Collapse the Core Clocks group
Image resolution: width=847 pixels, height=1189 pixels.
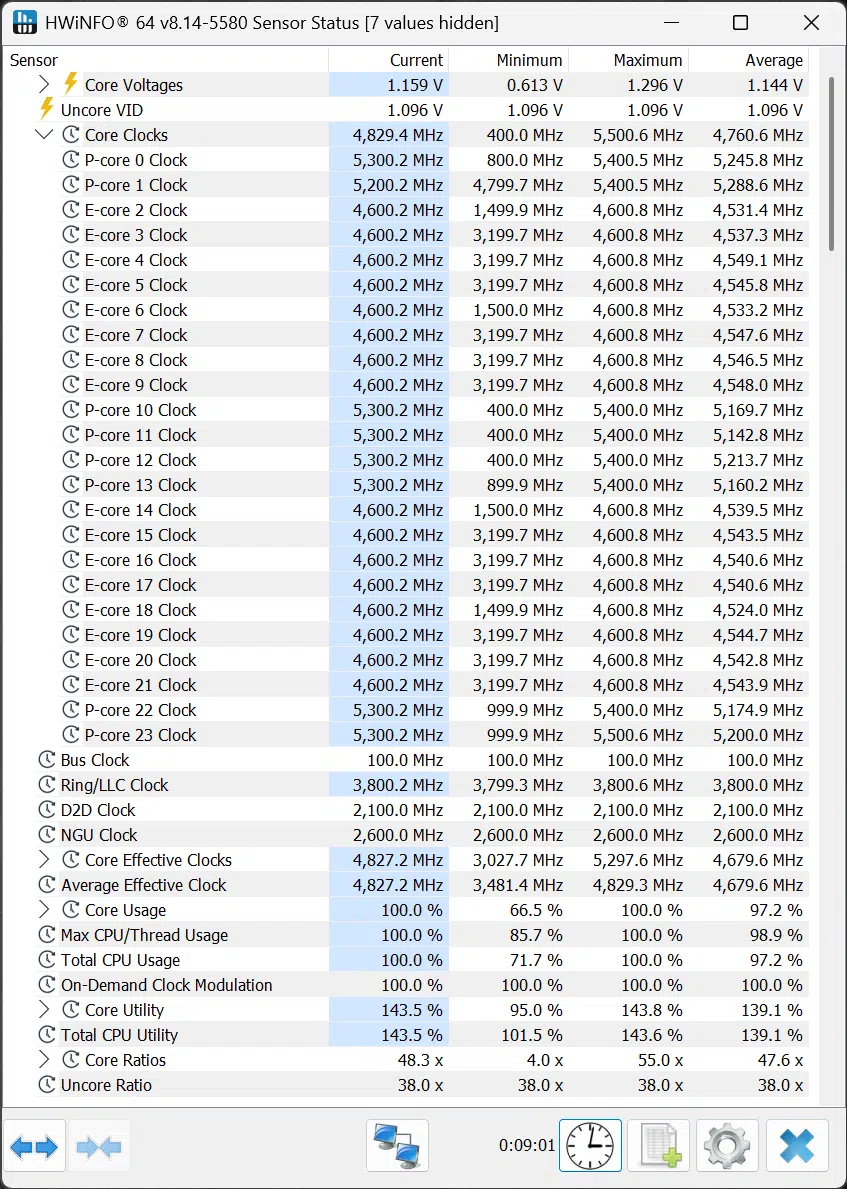(x=44, y=134)
